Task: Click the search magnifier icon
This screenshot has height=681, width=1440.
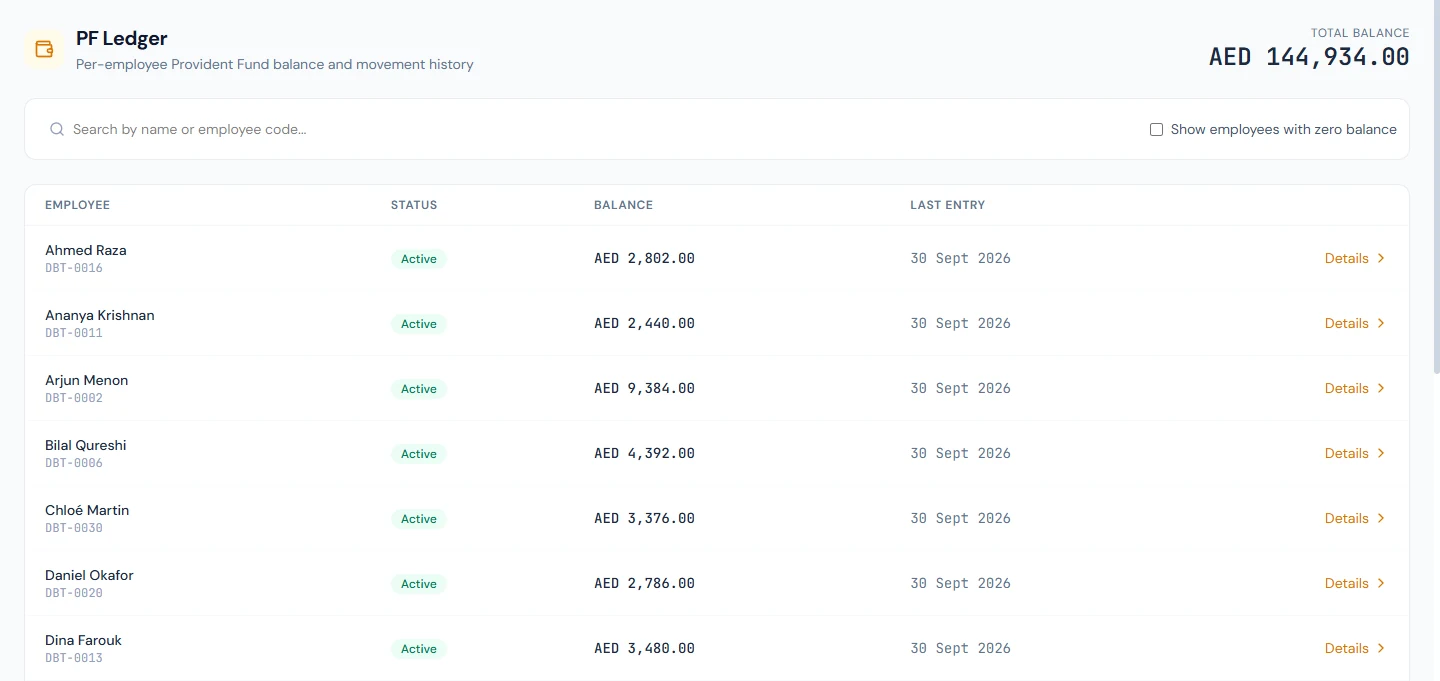Action: point(57,129)
